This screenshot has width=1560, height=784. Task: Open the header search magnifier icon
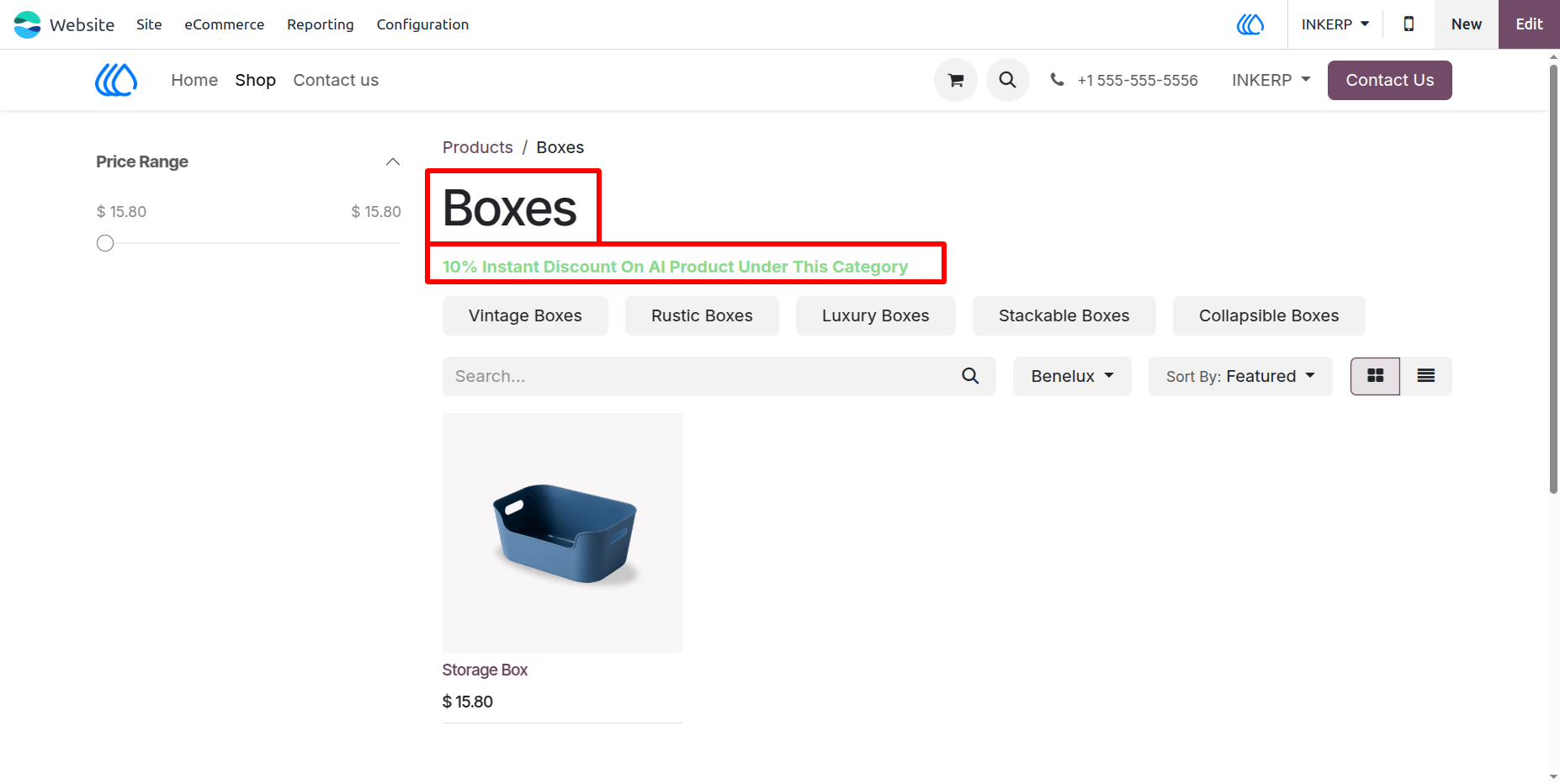point(1008,80)
